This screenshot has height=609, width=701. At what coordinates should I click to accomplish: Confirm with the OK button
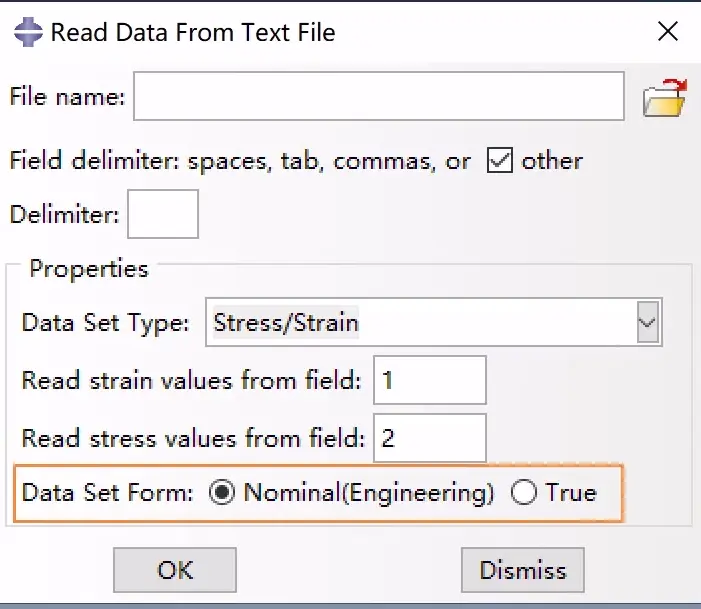tap(175, 570)
